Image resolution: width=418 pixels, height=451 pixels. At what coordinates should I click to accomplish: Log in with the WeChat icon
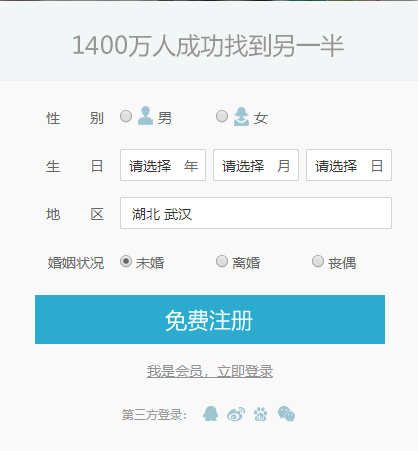(286, 414)
